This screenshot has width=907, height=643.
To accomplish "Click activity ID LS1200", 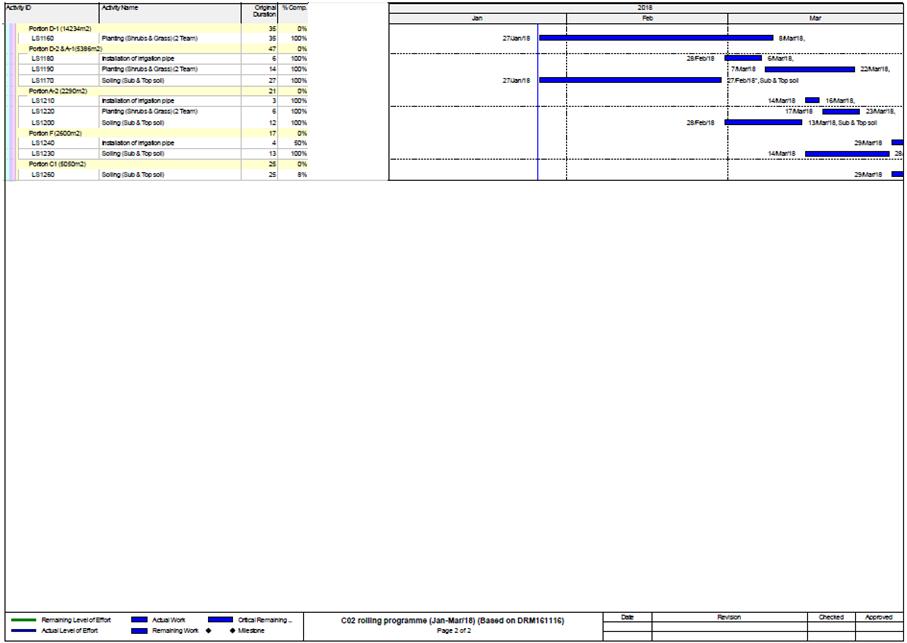I will click(42, 123).
